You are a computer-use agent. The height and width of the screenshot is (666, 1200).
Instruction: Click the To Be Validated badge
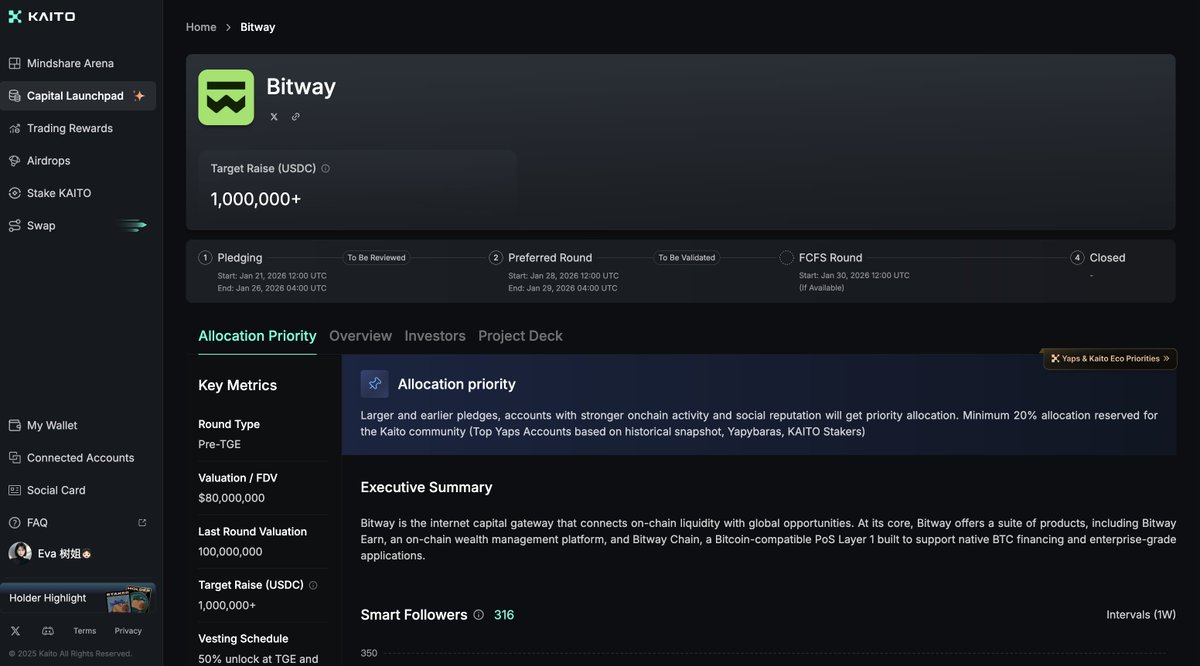click(686, 258)
